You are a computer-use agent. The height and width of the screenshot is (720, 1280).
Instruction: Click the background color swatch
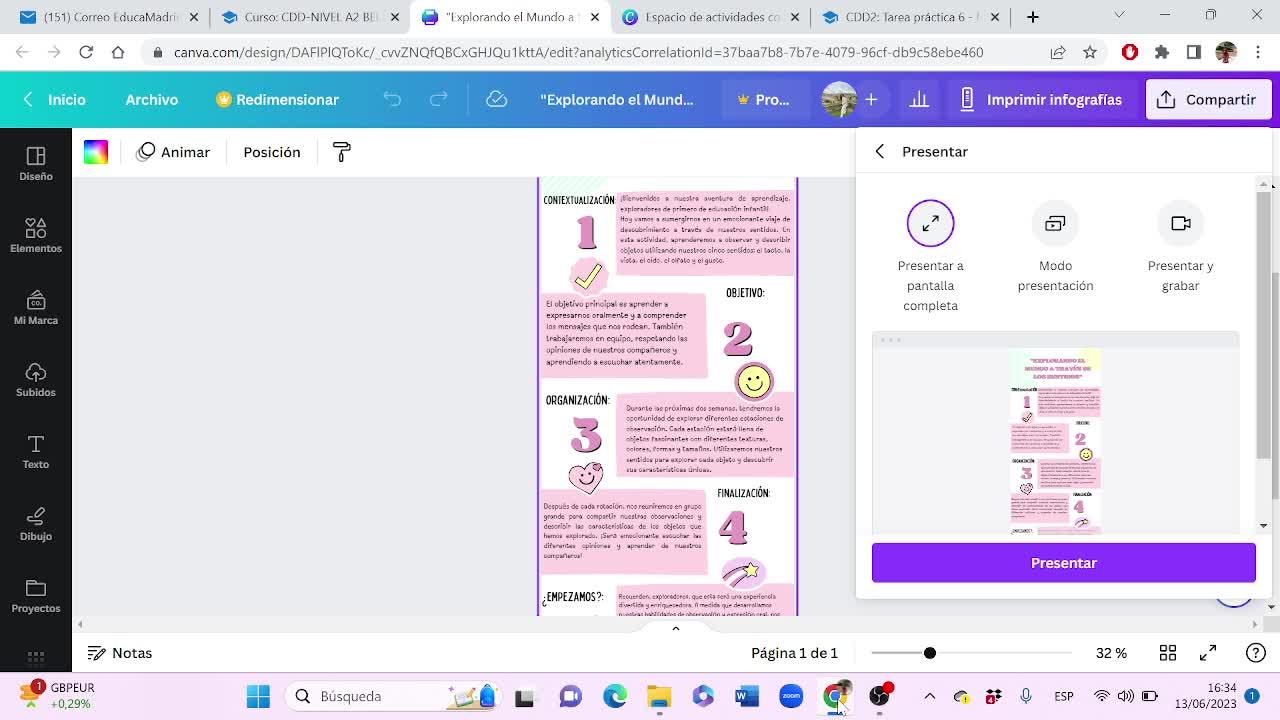(x=96, y=152)
